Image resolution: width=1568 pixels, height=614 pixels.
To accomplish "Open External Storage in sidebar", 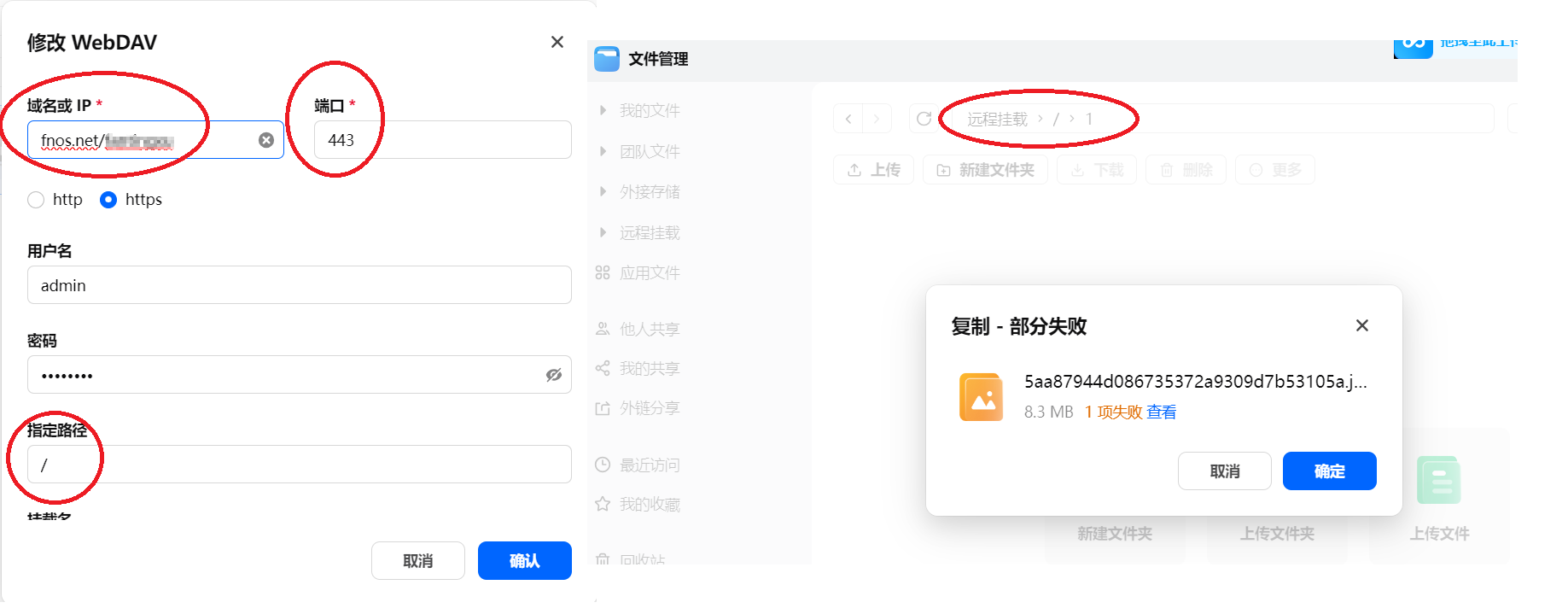I will [650, 191].
